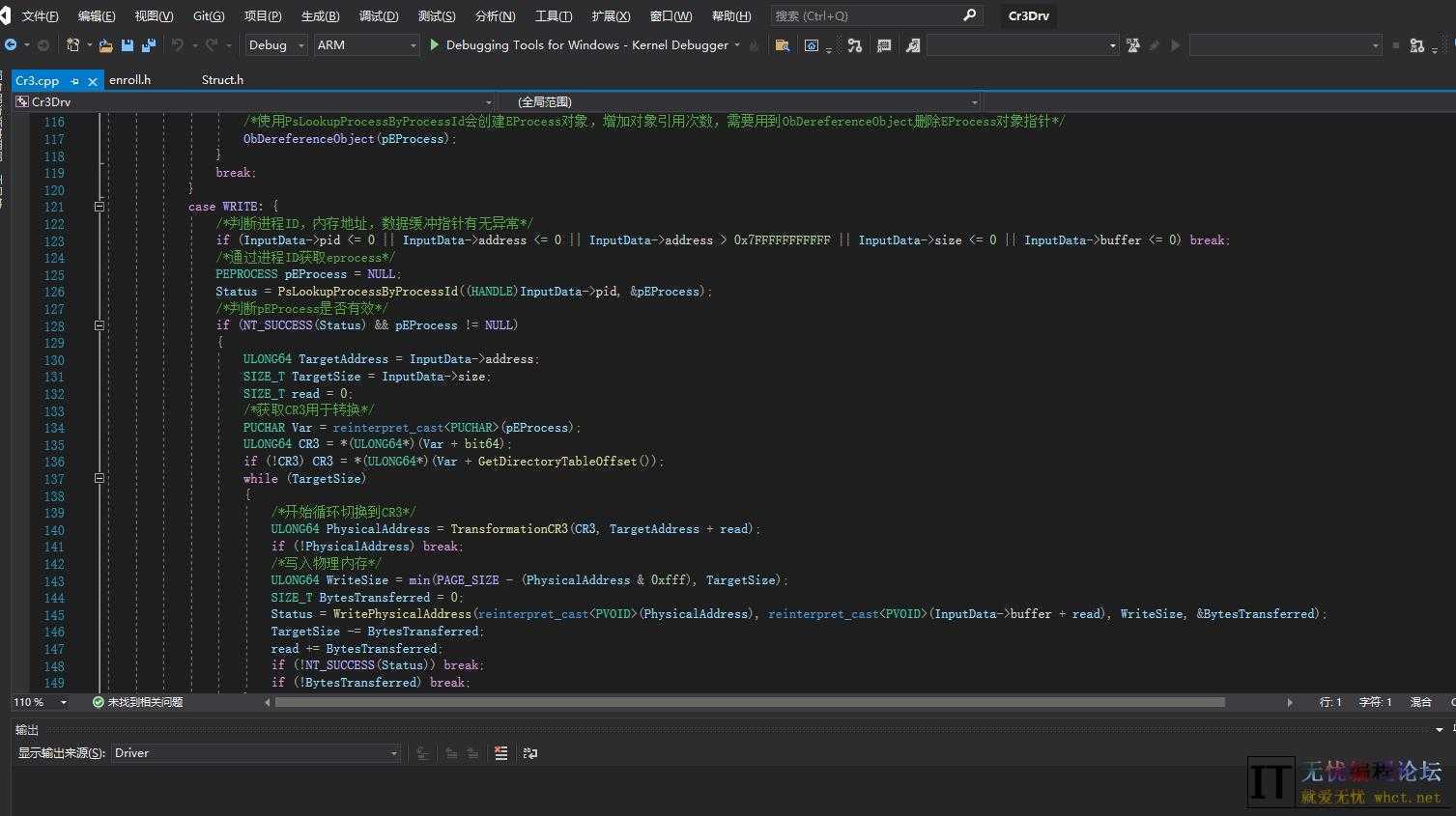
Task: Collapse the while (TargetSize) loop block
Action: pyautogui.click(x=99, y=478)
